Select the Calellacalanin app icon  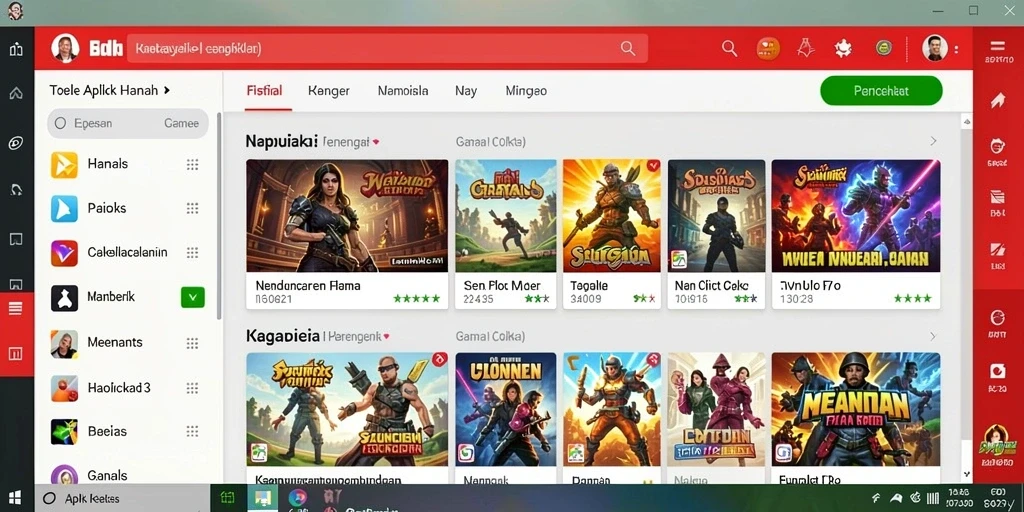64,253
